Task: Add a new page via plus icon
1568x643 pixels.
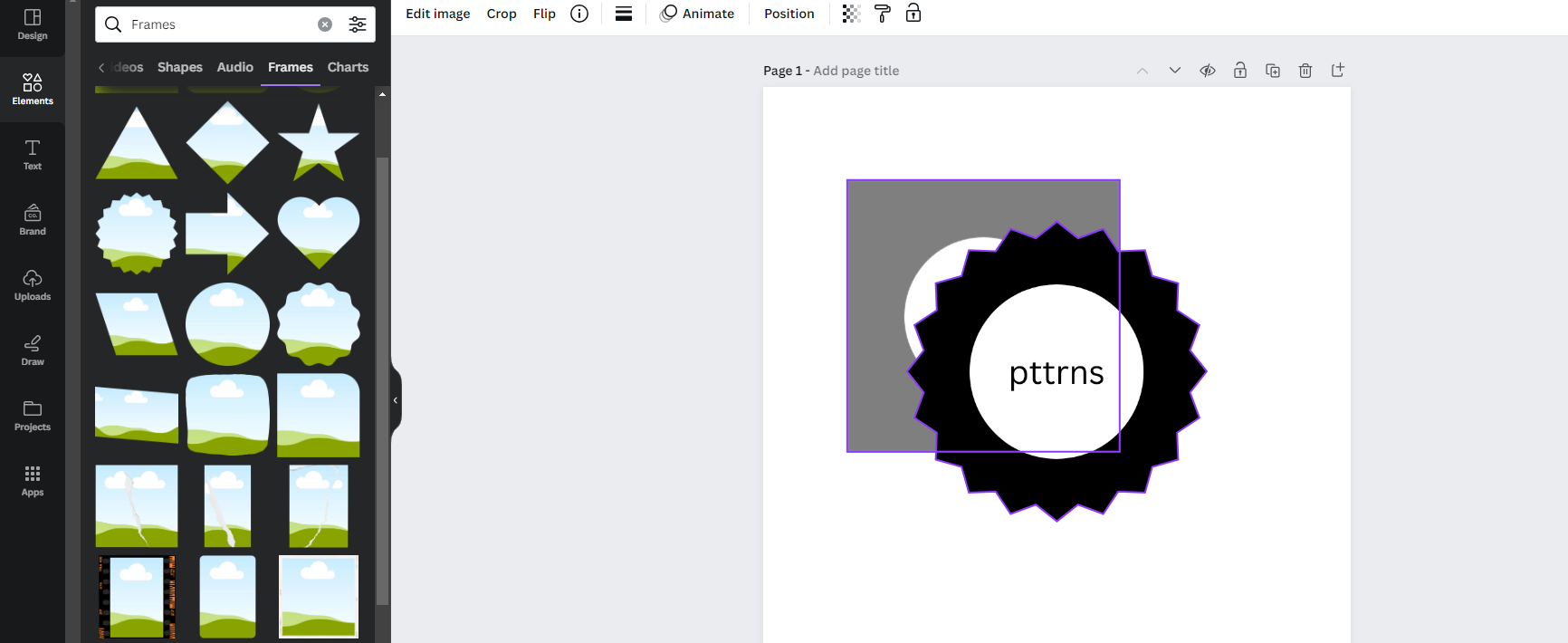Action: [1338, 71]
